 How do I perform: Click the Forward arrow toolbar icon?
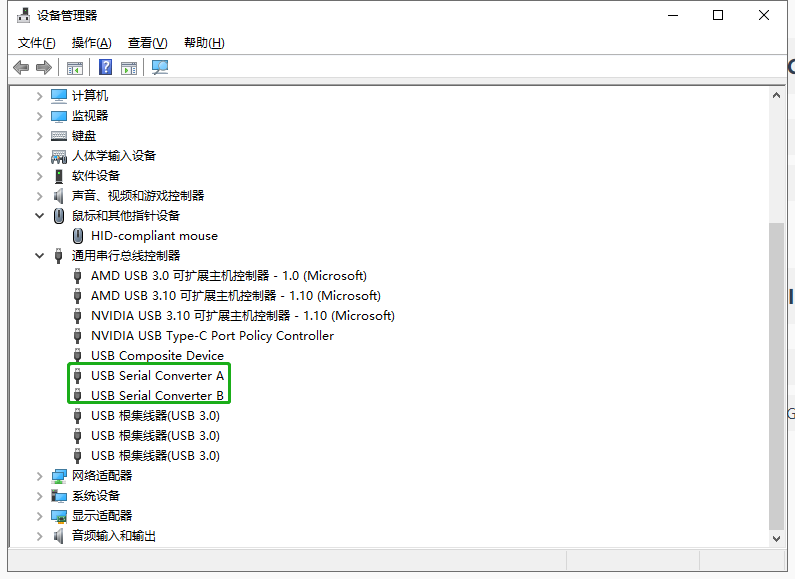(x=44, y=67)
